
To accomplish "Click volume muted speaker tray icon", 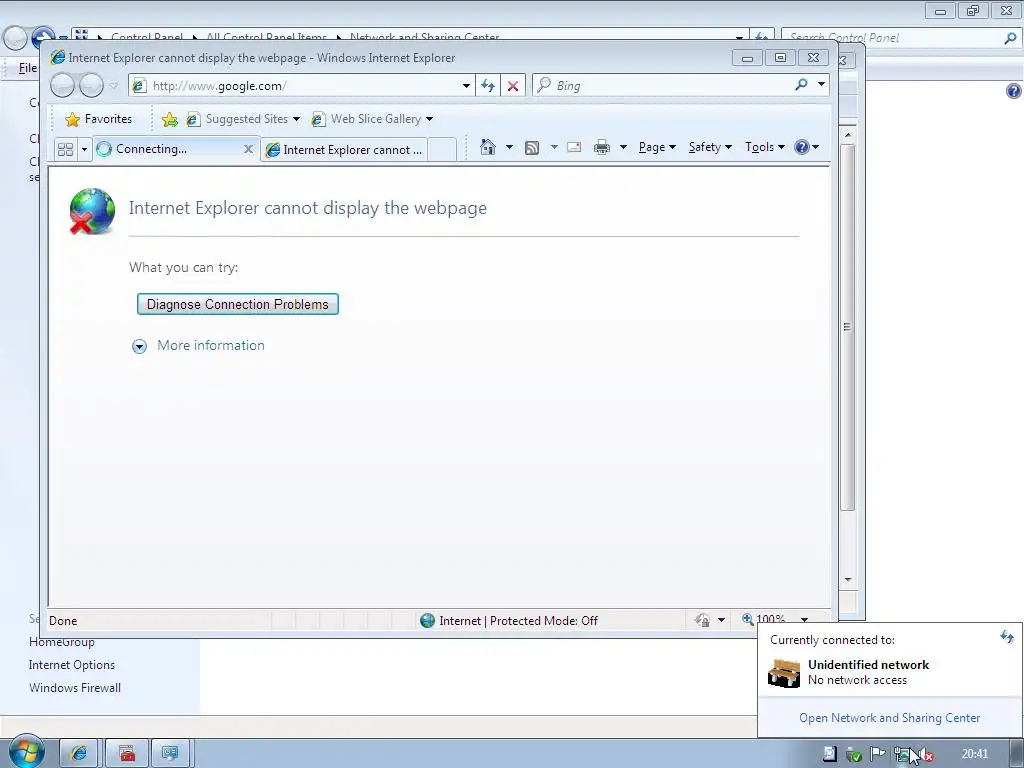I will tap(925, 755).
